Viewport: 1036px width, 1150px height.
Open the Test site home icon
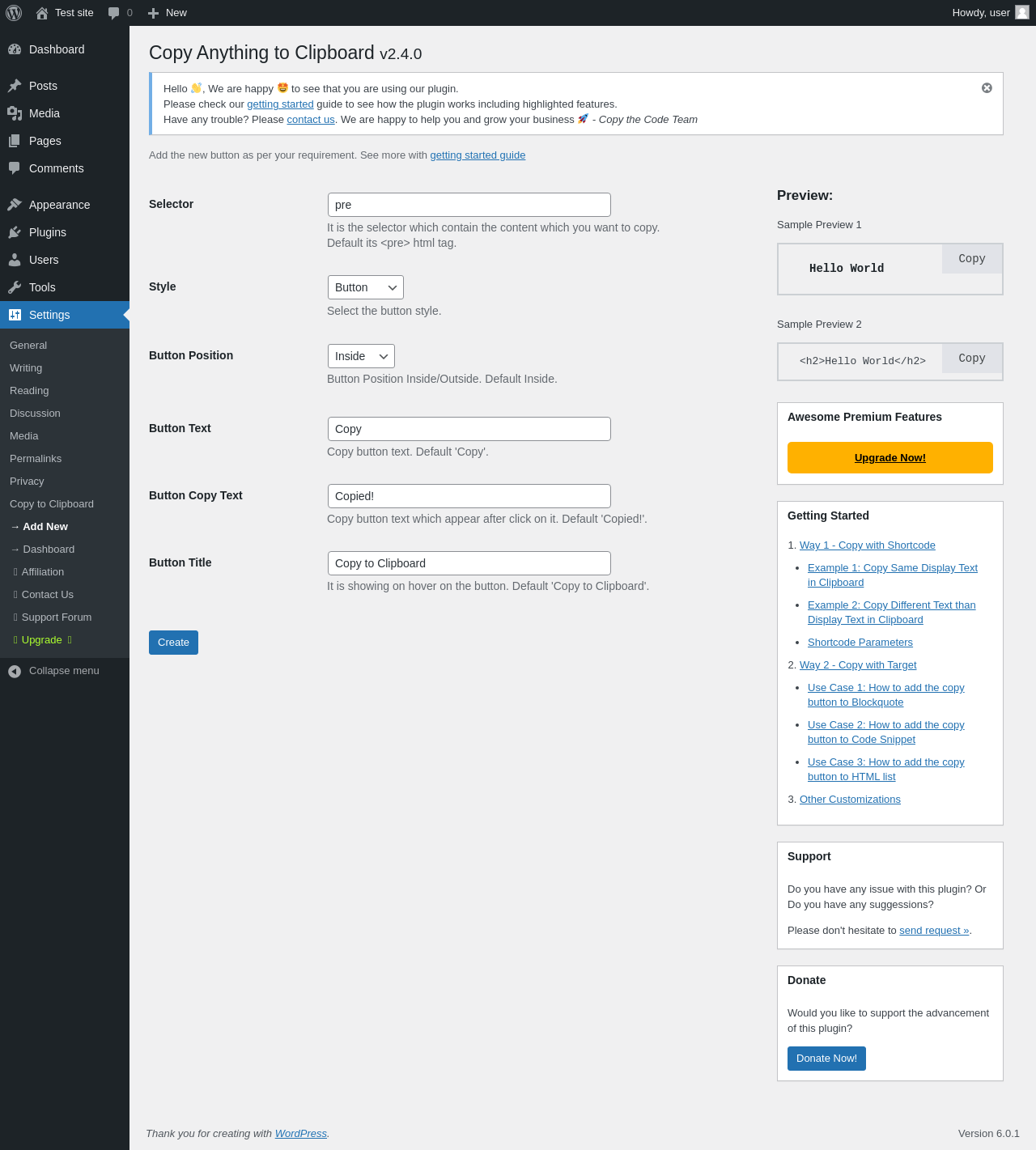42,13
